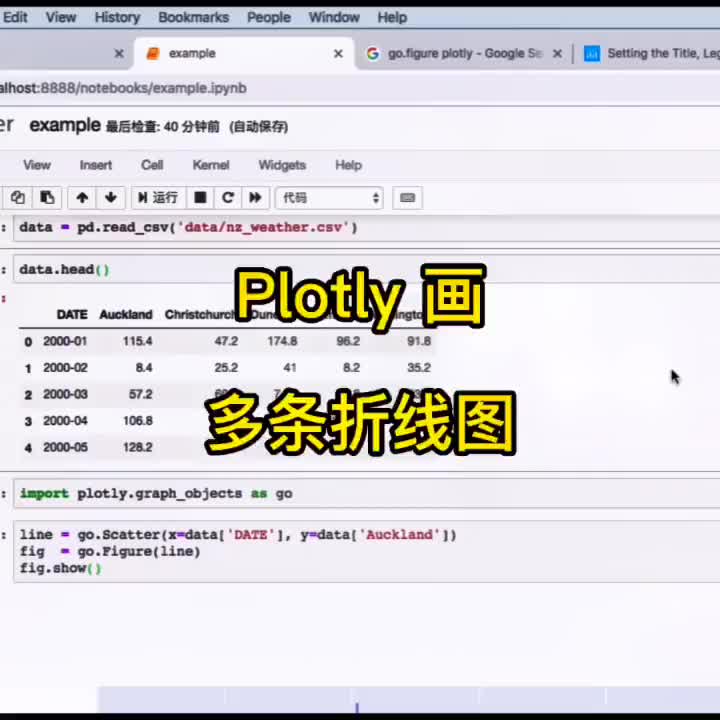Click the Google favicon on the search tab

[x=373, y=54]
